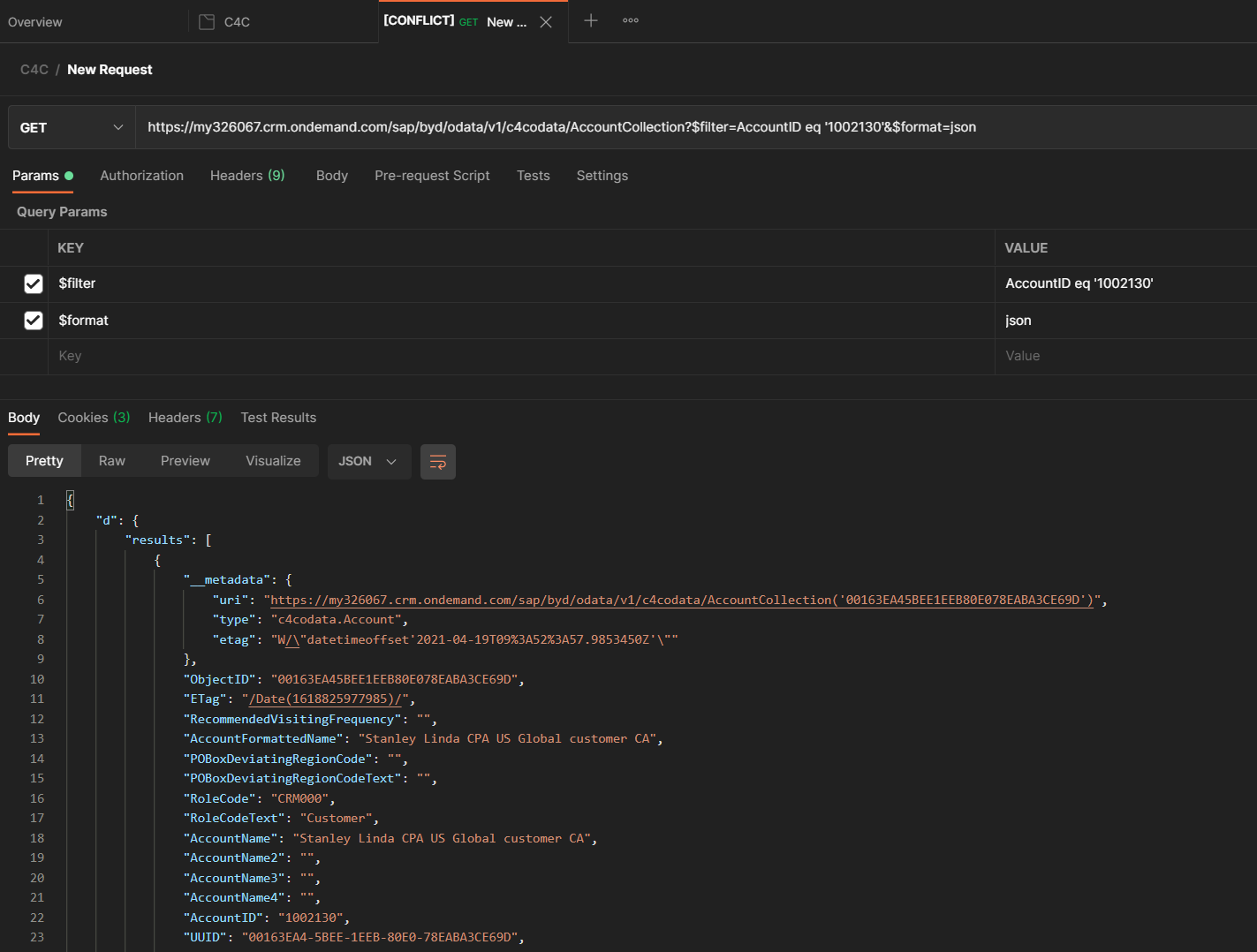Uncheck the $format query parameter checkbox

click(x=34, y=321)
